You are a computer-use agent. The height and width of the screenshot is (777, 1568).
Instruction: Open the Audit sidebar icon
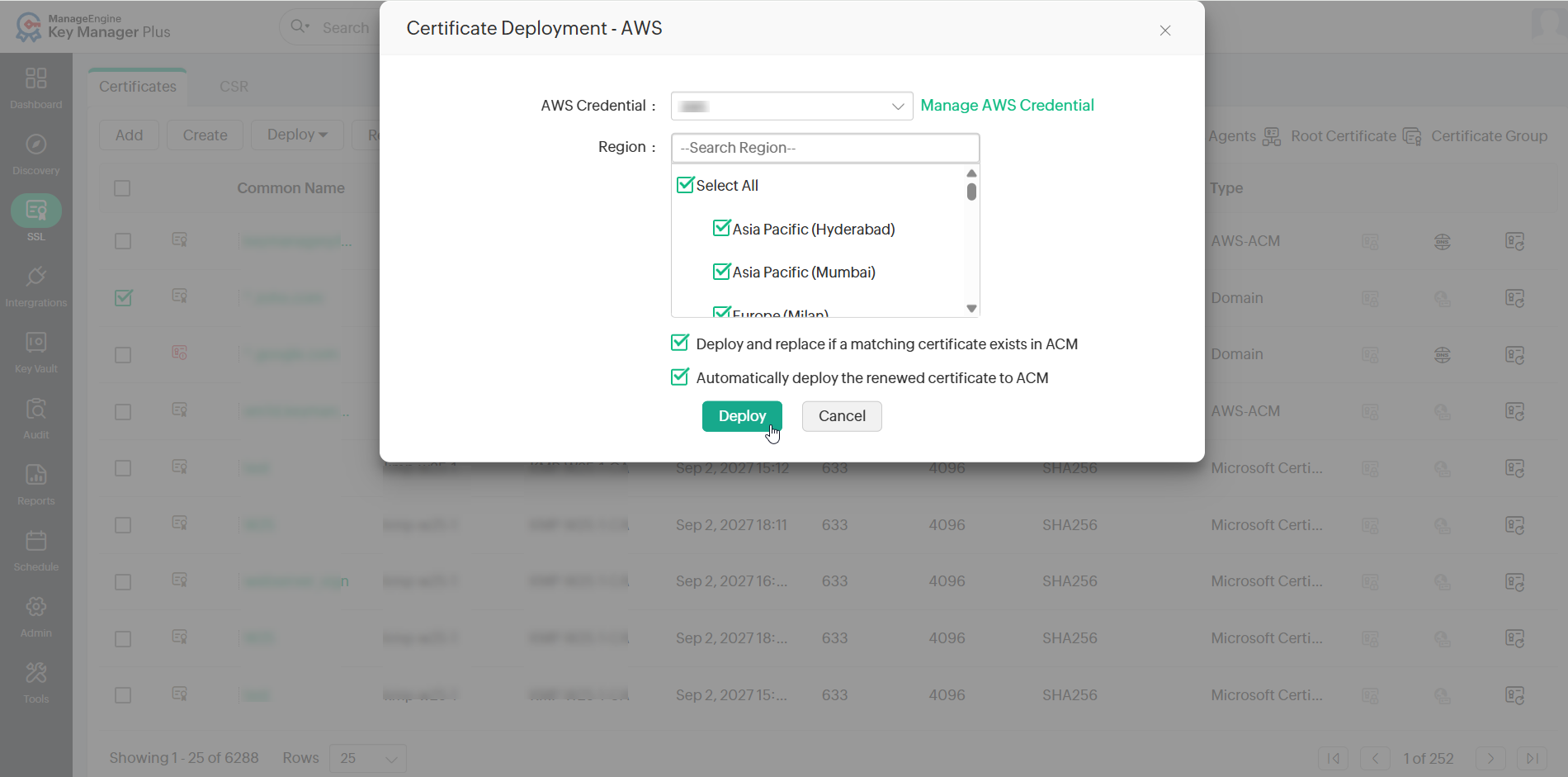tap(35, 409)
